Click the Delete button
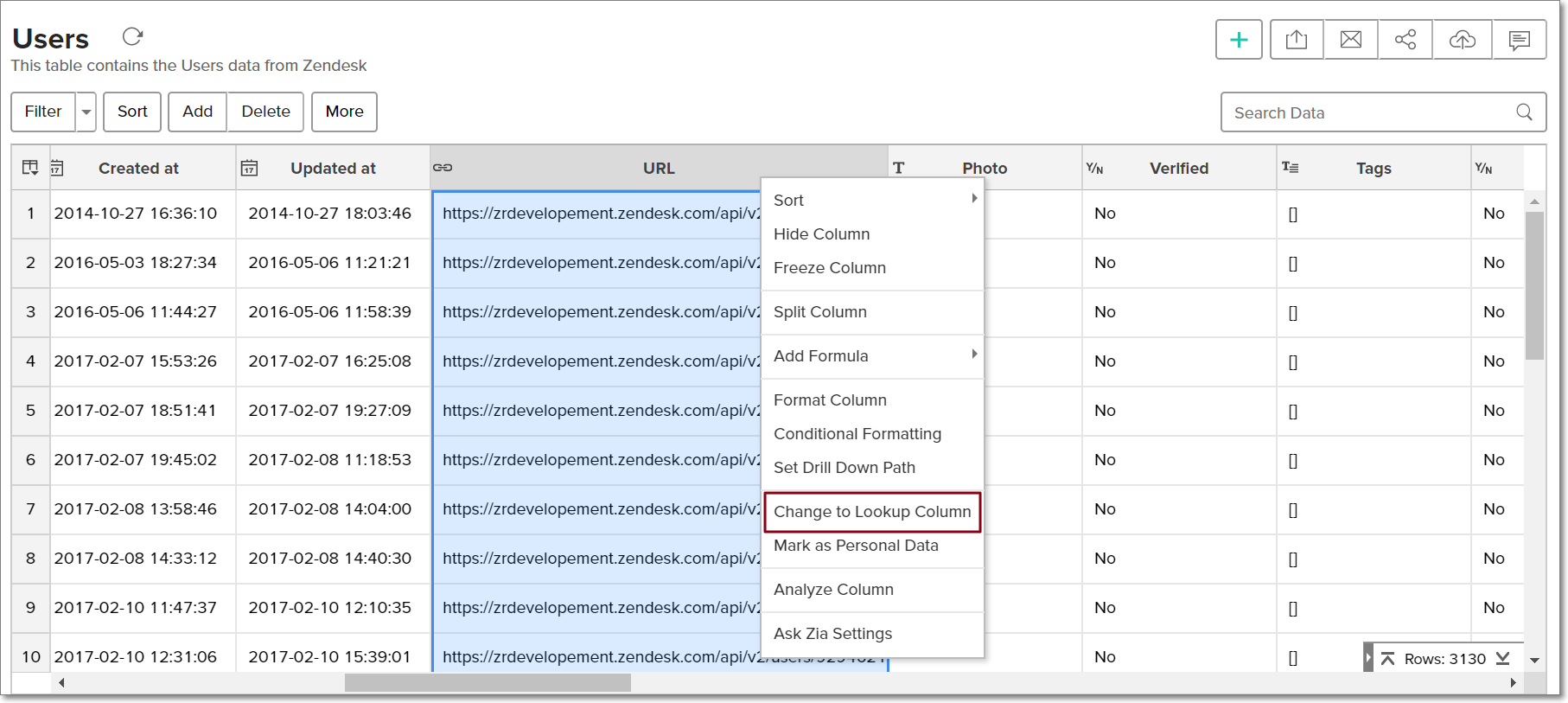This screenshot has width=1568, height=703. (x=265, y=112)
